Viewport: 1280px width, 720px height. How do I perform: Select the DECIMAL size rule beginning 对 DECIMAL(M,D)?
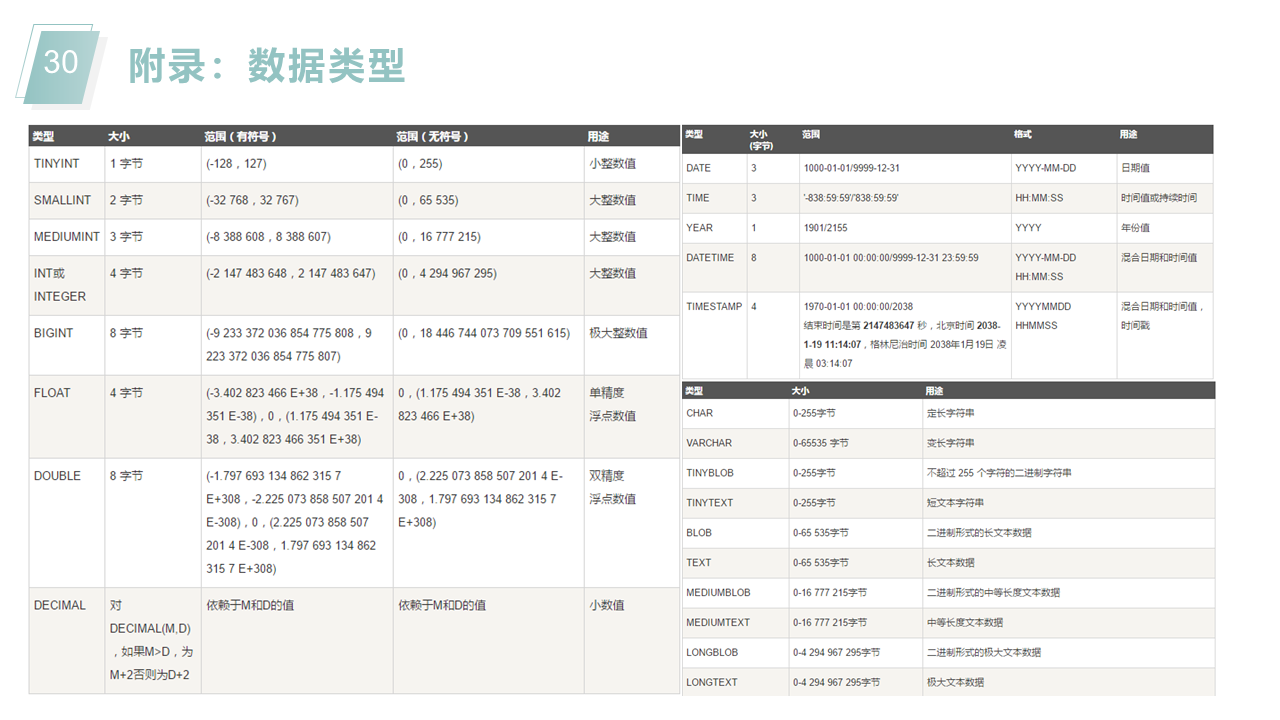coord(151,640)
